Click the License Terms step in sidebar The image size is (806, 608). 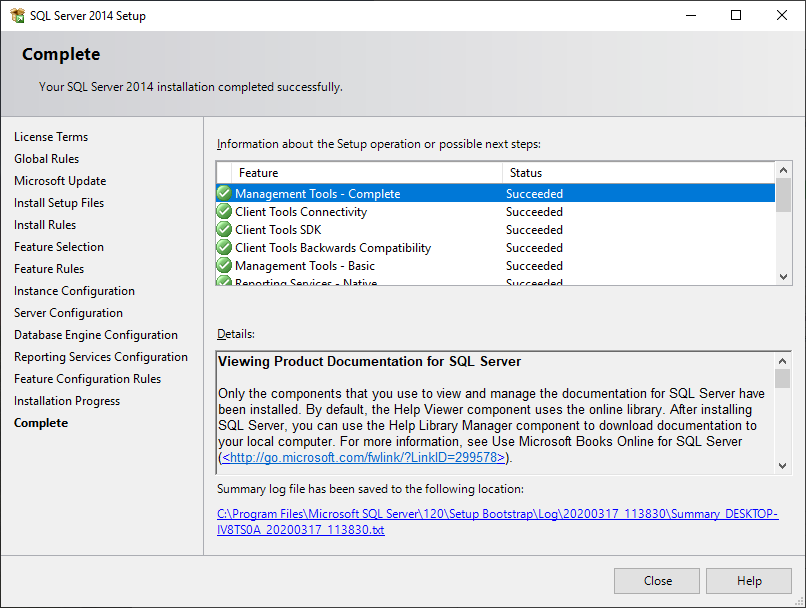coord(51,137)
